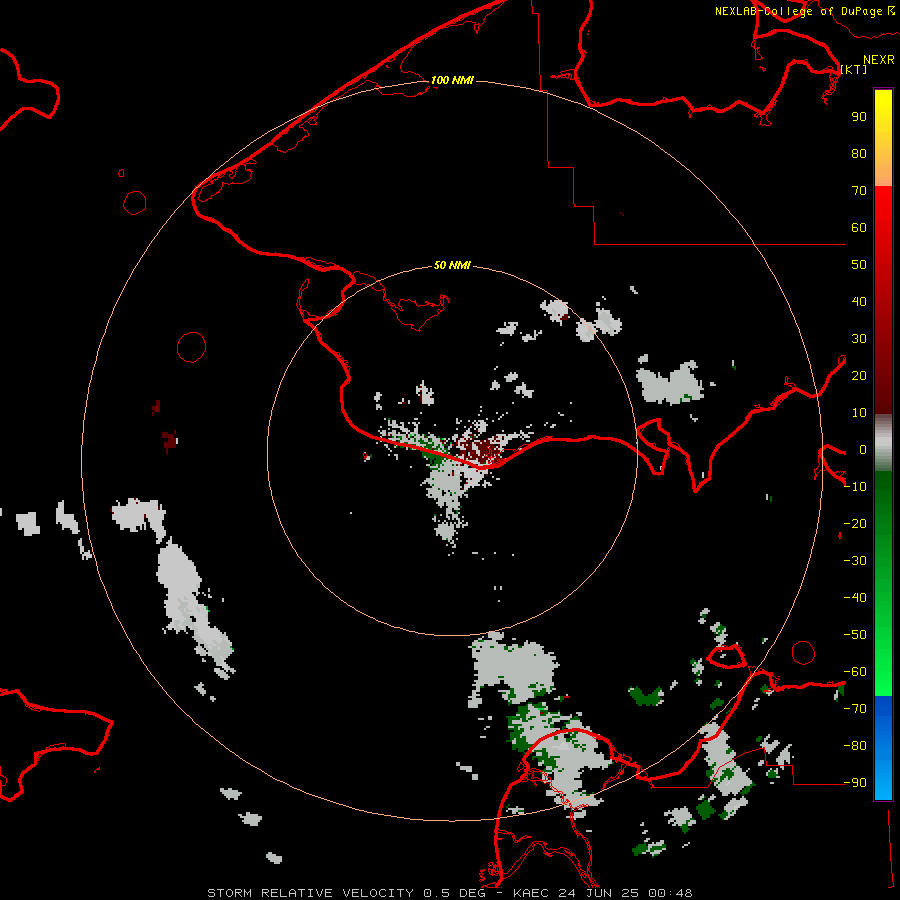Click the '[KT]' units label

click(x=854, y=69)
